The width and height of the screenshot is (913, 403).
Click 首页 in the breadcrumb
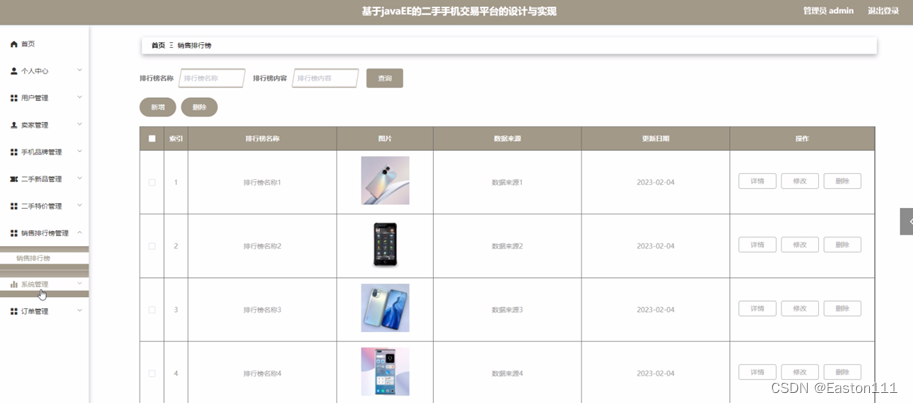point(158,45)
